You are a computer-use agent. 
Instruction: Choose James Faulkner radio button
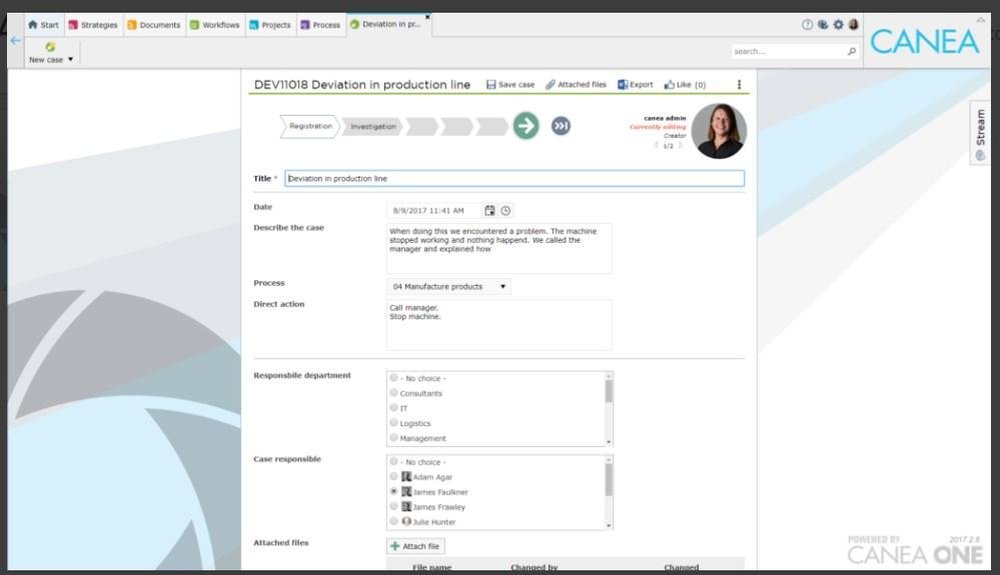tap(393, 491)
